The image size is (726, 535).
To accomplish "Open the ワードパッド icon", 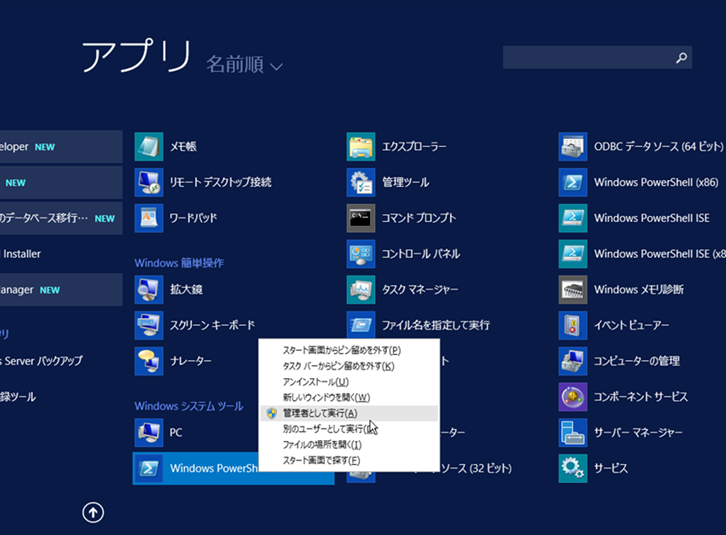I will pyautogui.click(x=149, y=218).
